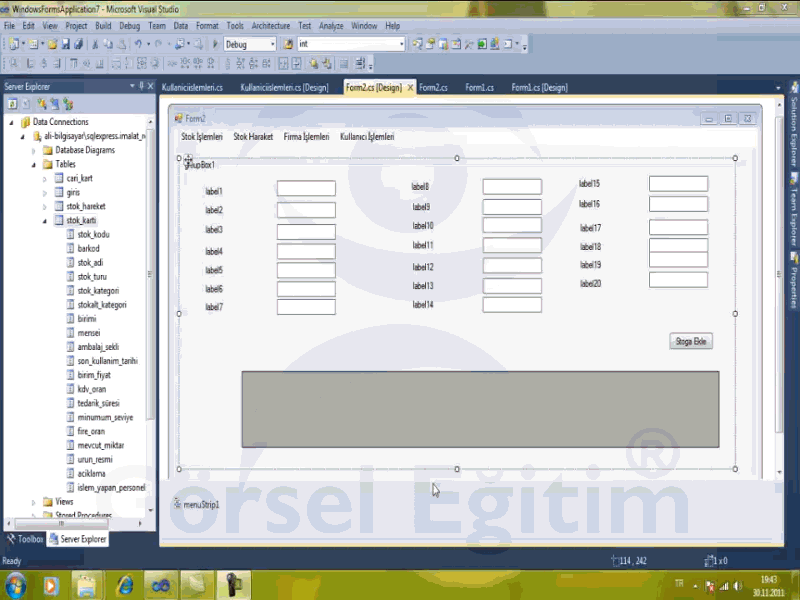
Task: Collapse the stok_karti table
Action: coord(45,221)
